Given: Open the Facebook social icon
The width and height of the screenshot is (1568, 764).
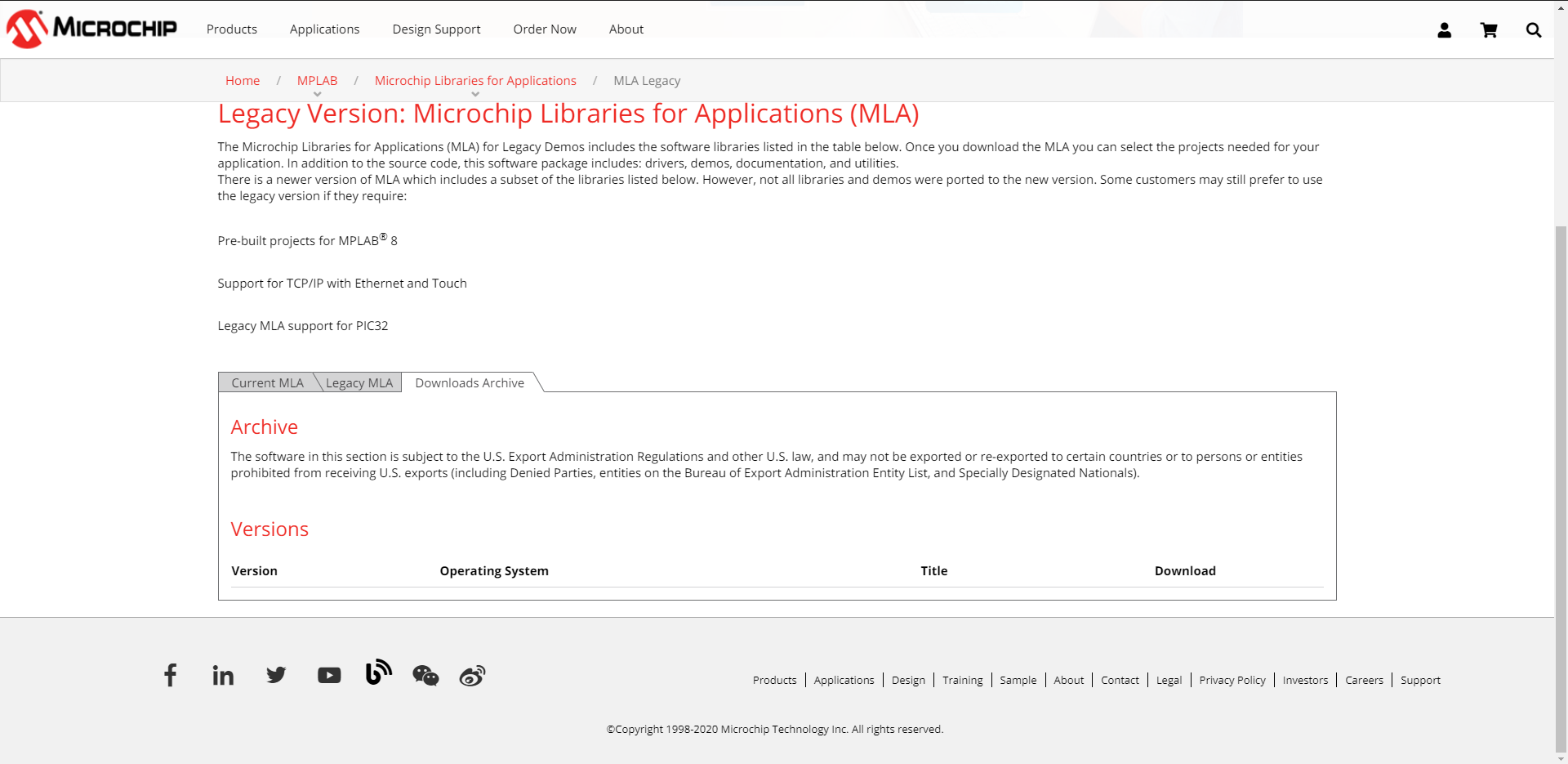Looking at the screenshot, I should [x=170, y=675].
